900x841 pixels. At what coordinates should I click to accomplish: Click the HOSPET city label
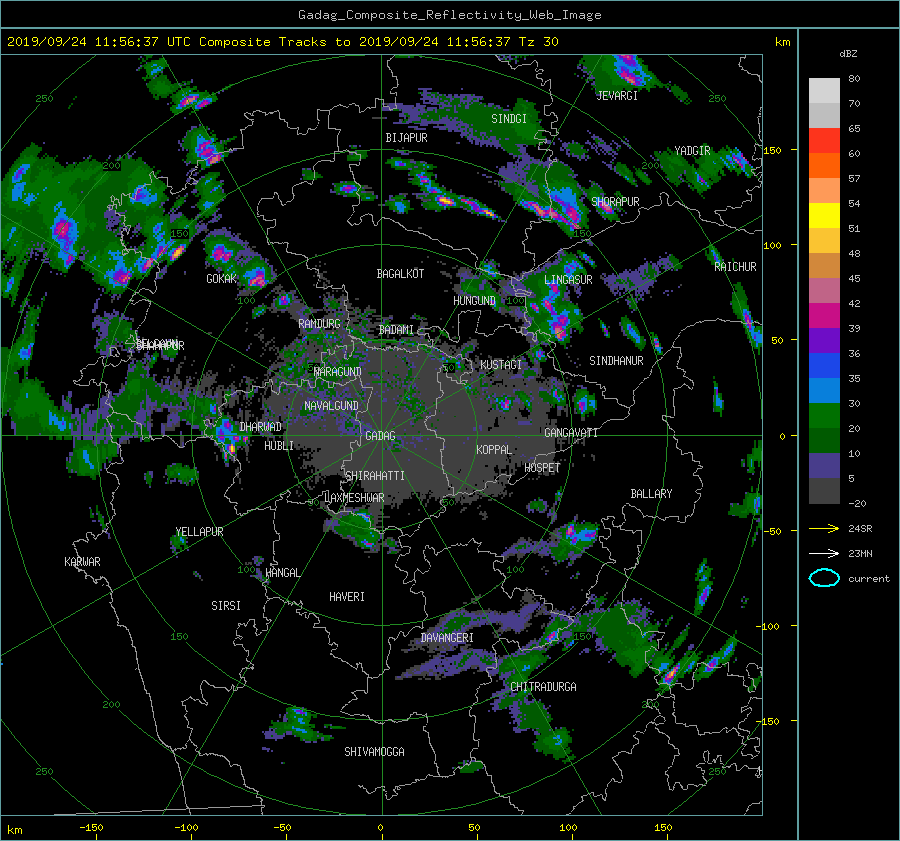pyautogui.click(x=542, y=468)
